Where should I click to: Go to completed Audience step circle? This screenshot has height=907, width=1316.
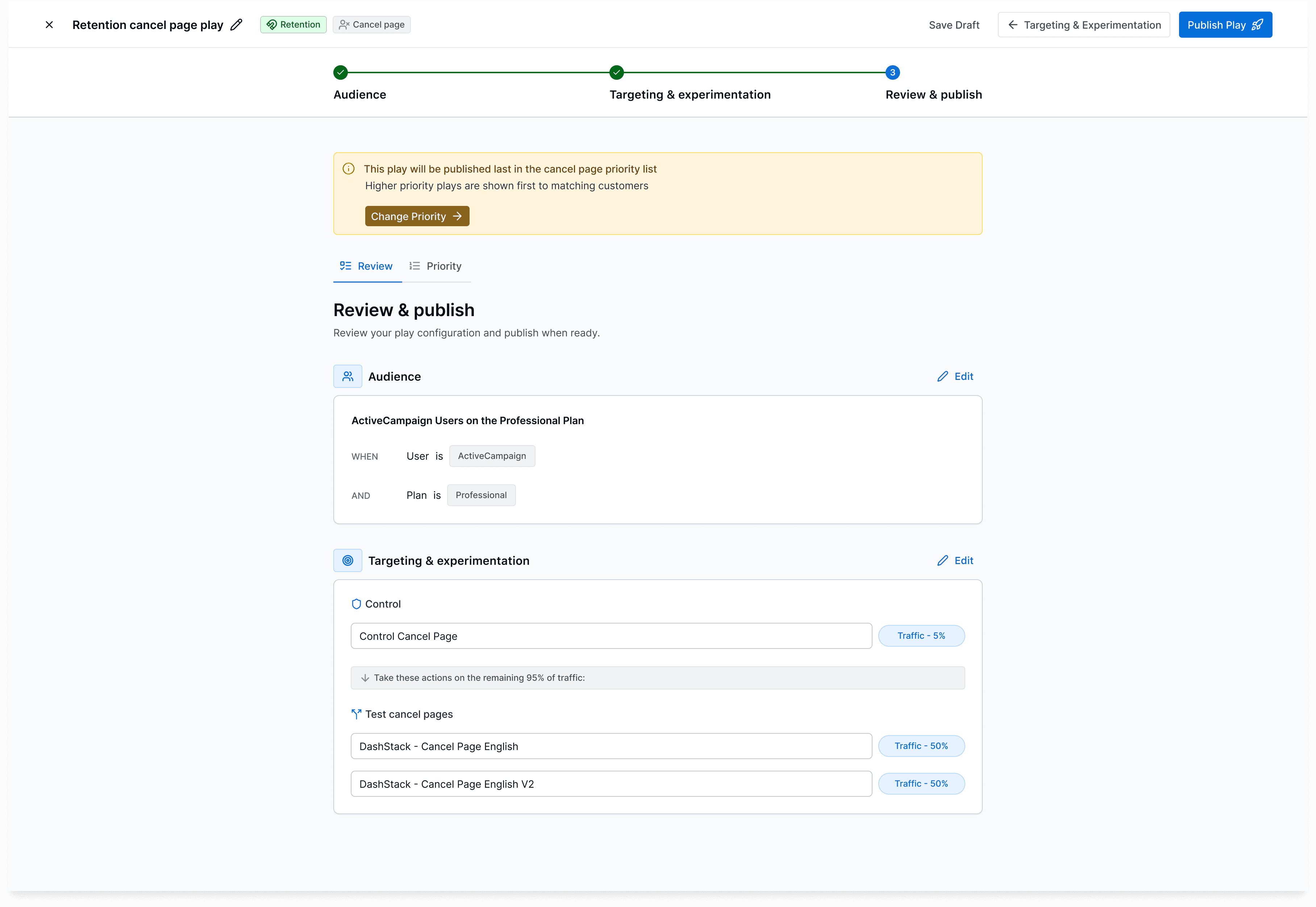click(x=340, y=73)
